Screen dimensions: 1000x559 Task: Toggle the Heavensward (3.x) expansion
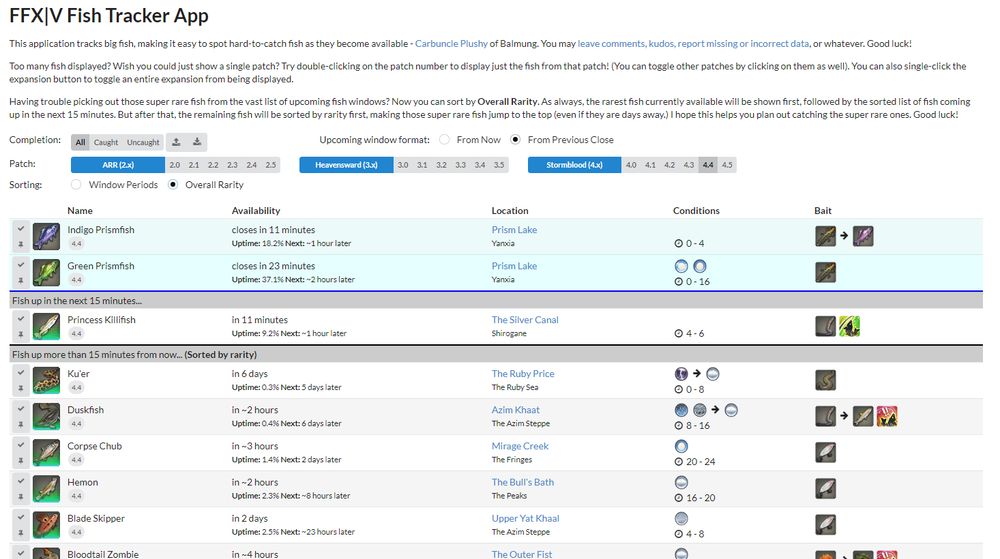pos(346,165)
